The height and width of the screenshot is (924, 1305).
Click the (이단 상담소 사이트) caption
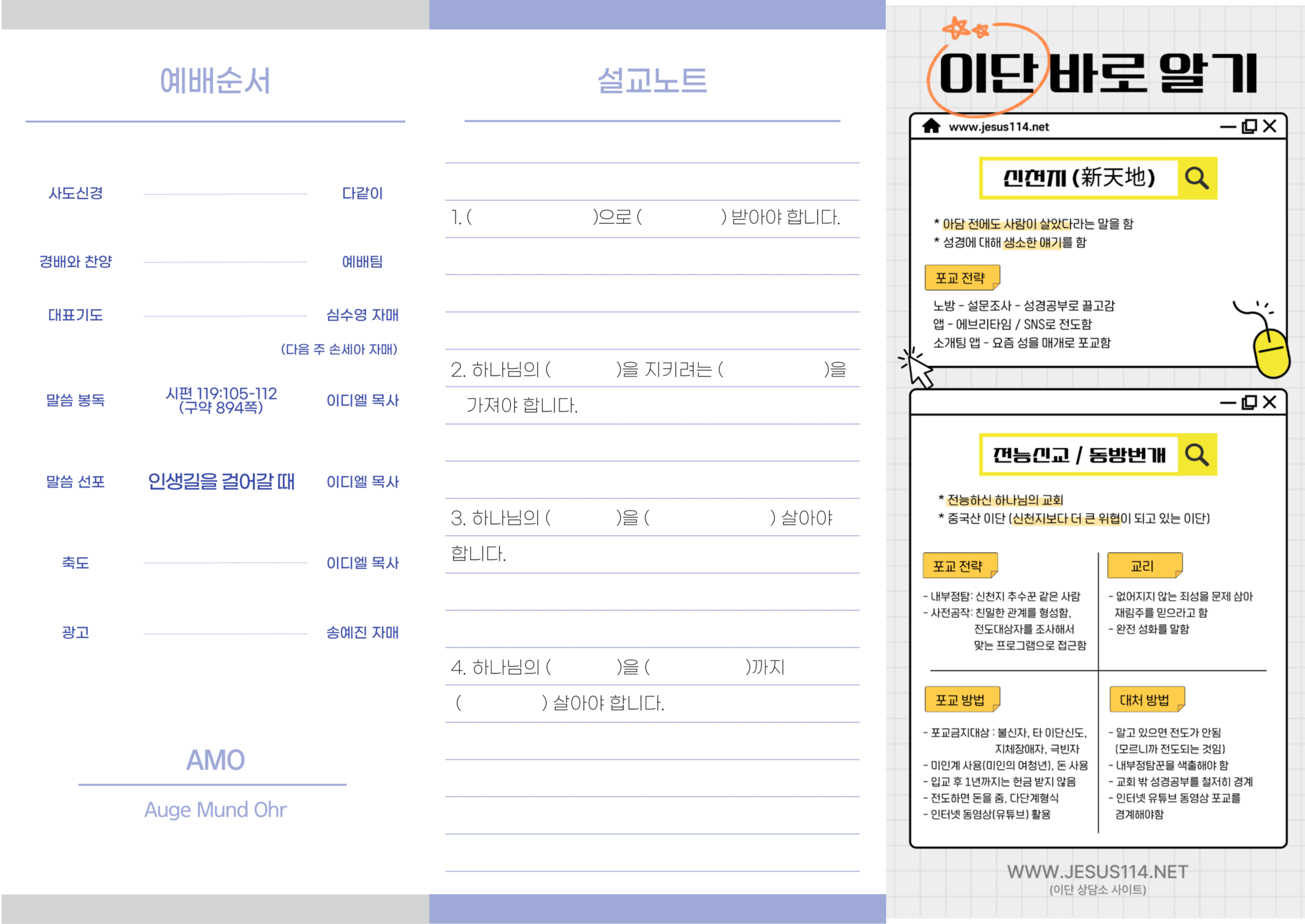1097,890
